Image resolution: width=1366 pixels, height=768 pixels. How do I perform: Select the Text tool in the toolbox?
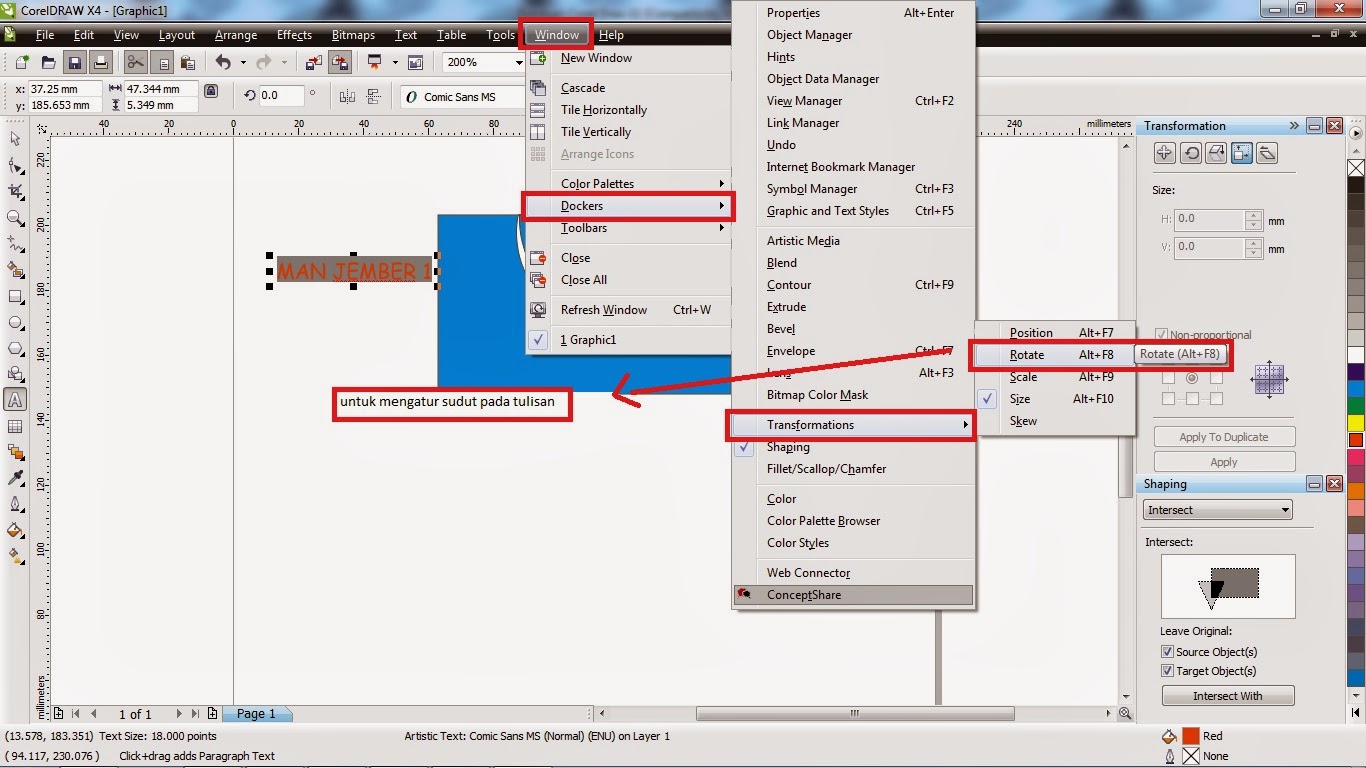pyautogui.click(x=15, y=400)
